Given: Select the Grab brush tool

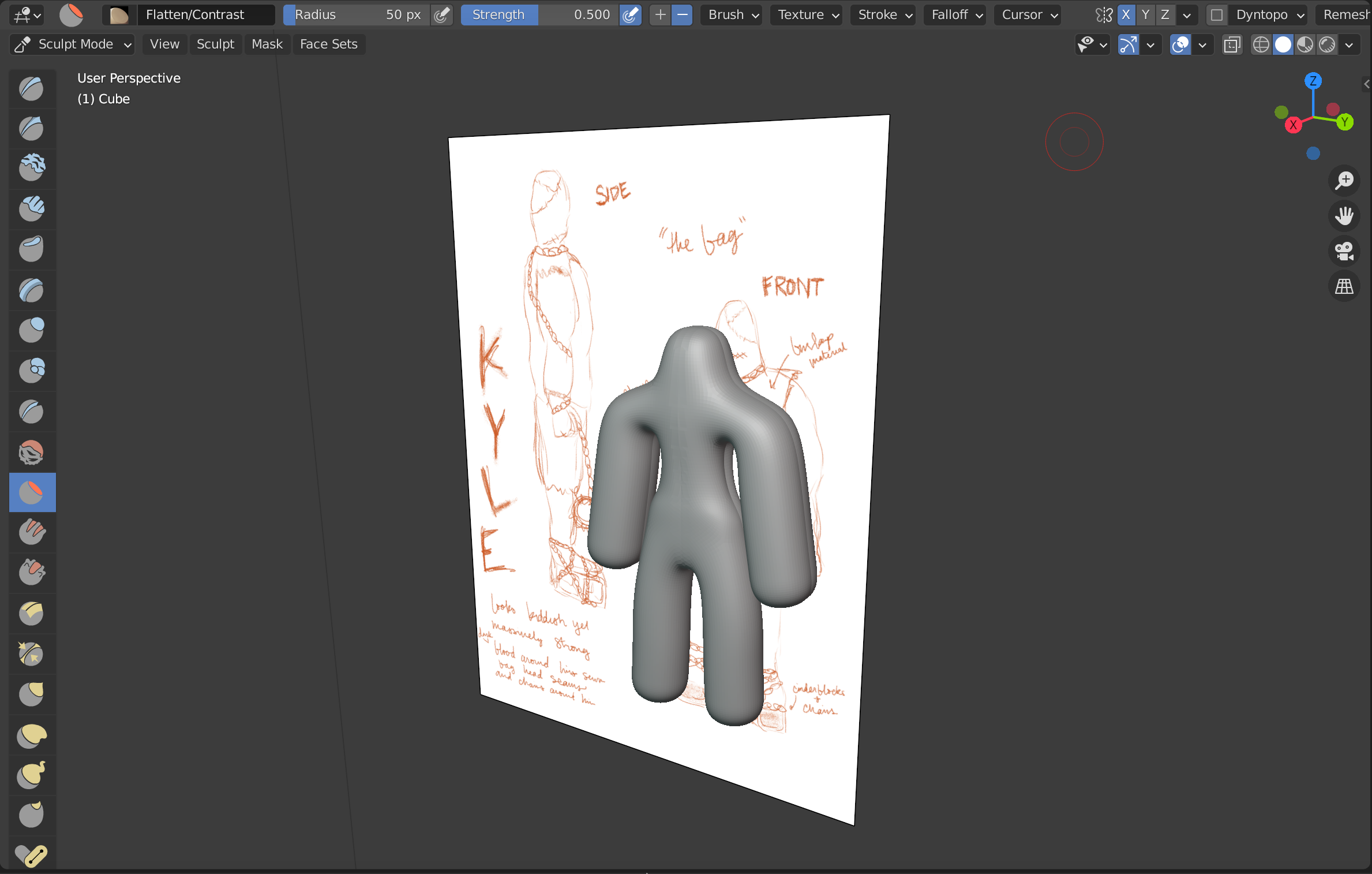Looking at the screenshot, I should click(x=32, y=694).
